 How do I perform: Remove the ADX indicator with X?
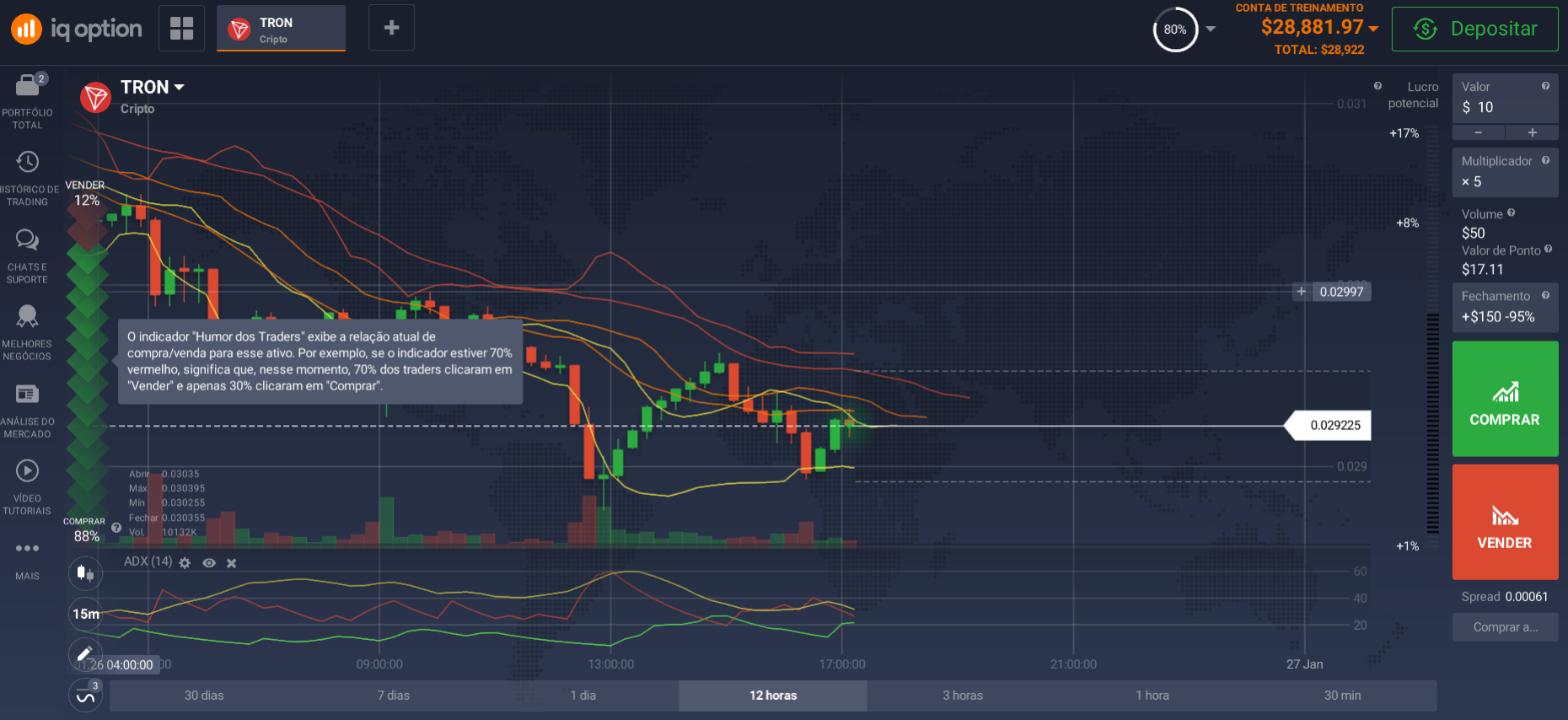[x=232, y=563]
